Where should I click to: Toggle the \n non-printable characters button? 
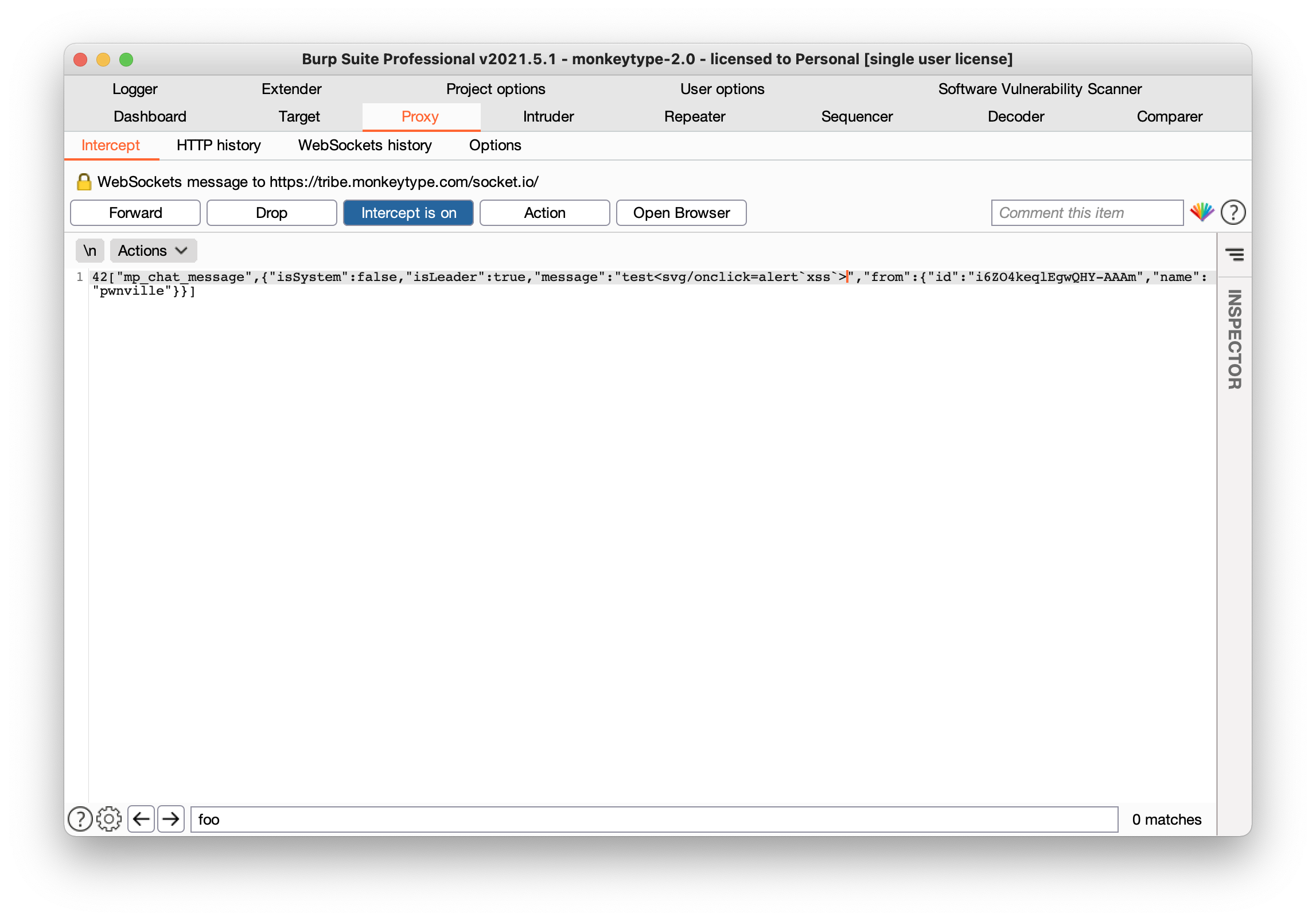pyautogui.click(x=89, y=251)
